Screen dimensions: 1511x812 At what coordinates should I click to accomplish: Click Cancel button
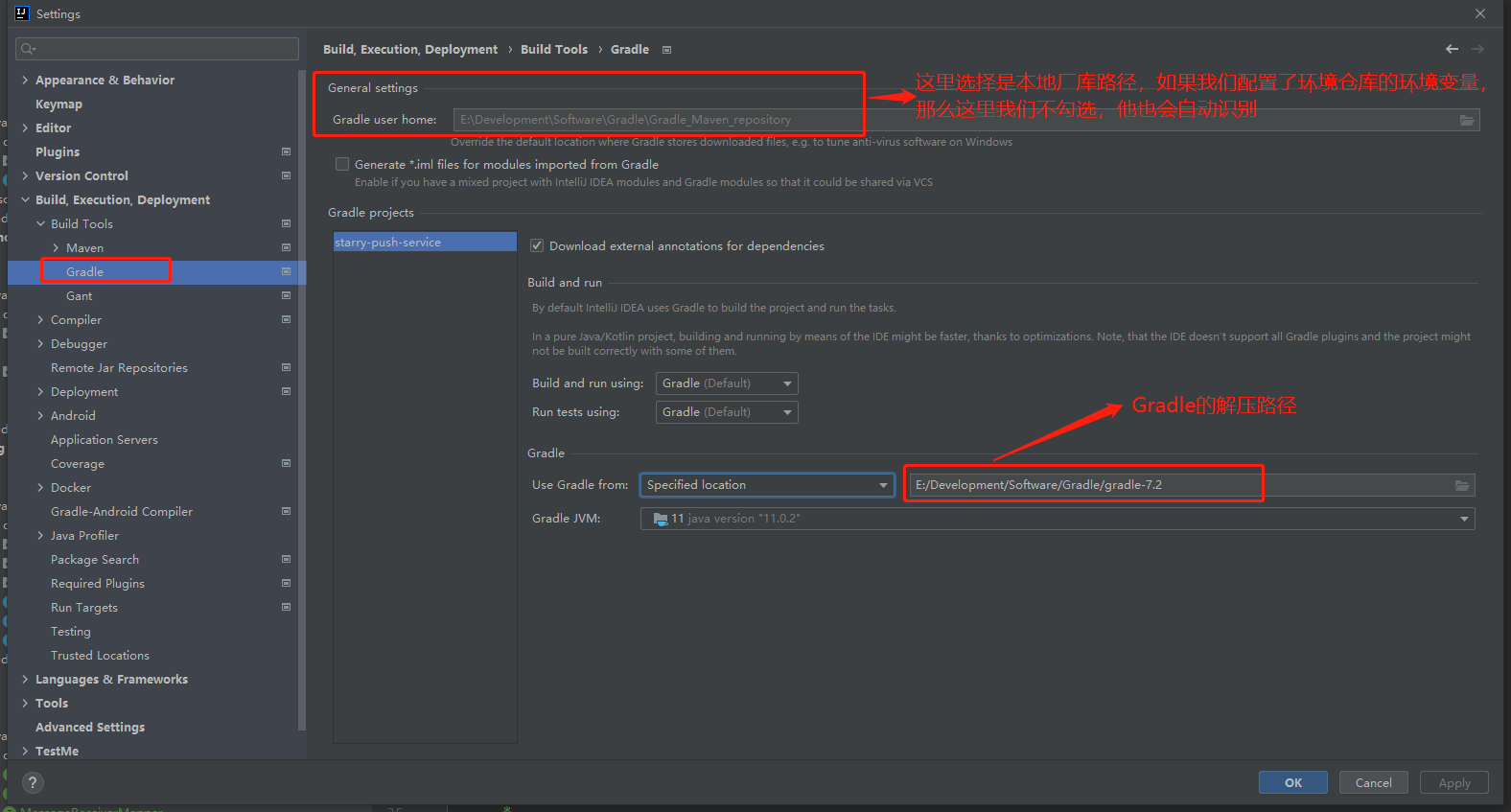(x=1374, y=782)
